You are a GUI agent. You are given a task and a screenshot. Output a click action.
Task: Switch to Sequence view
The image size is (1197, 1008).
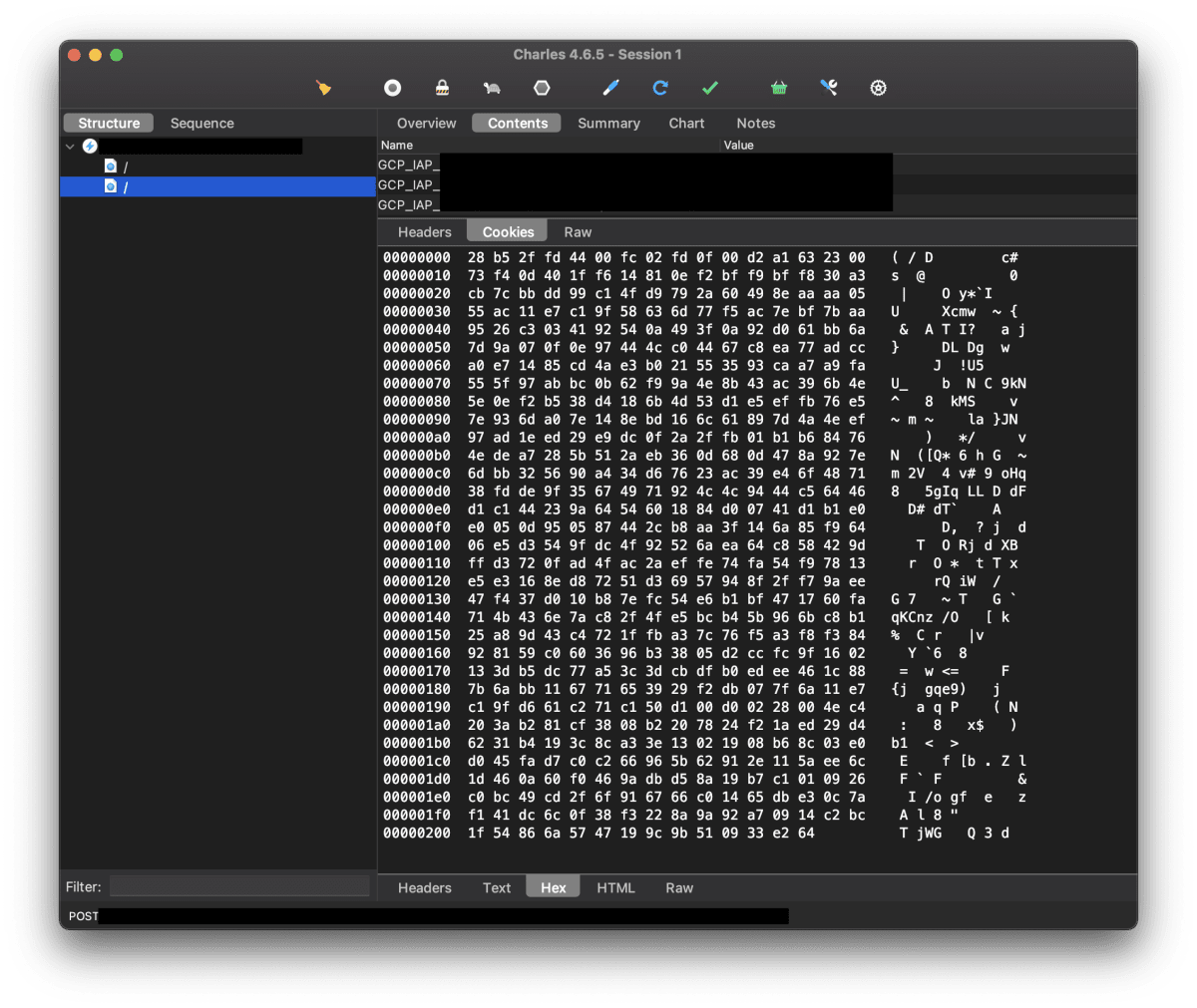[x=202, y=123]
